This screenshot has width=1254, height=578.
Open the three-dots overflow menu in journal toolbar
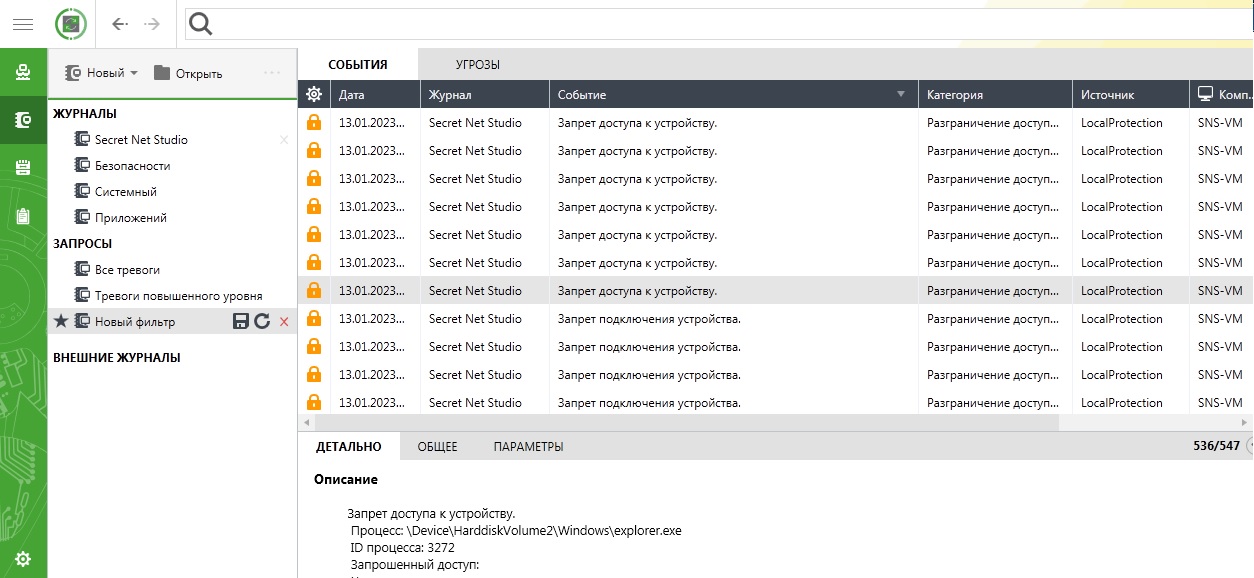[272, 73]
